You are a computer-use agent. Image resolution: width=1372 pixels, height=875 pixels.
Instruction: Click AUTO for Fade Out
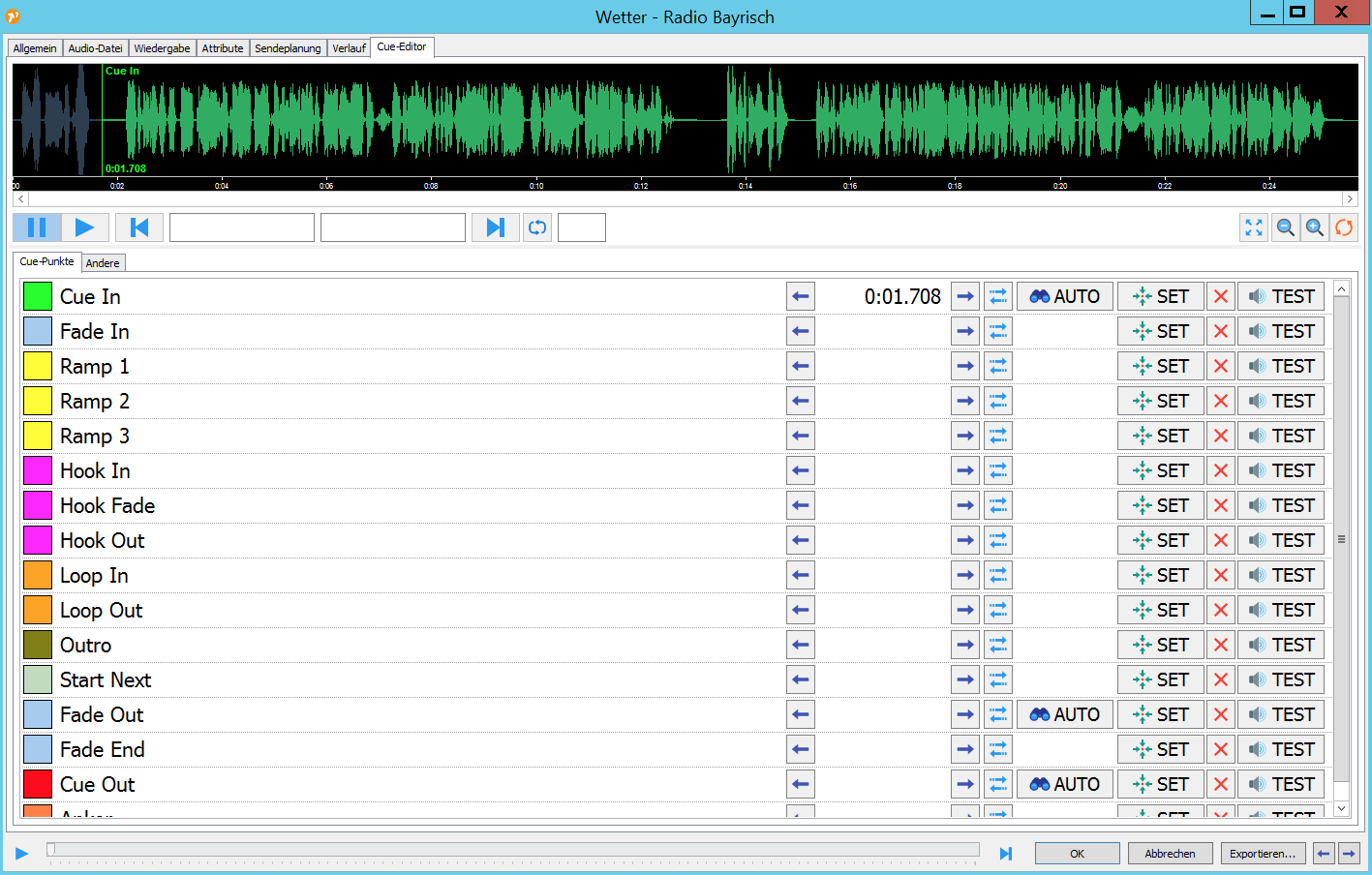click(1064, 715)
